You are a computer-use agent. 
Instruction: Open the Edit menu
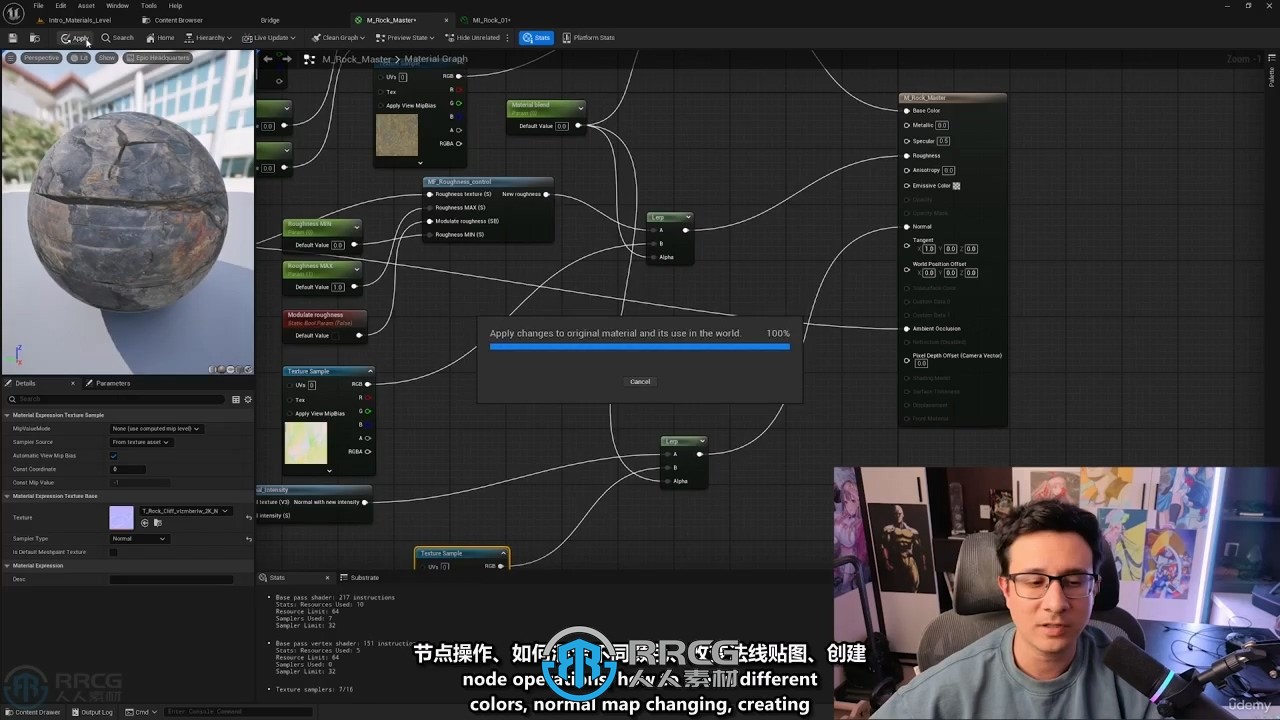61,6
